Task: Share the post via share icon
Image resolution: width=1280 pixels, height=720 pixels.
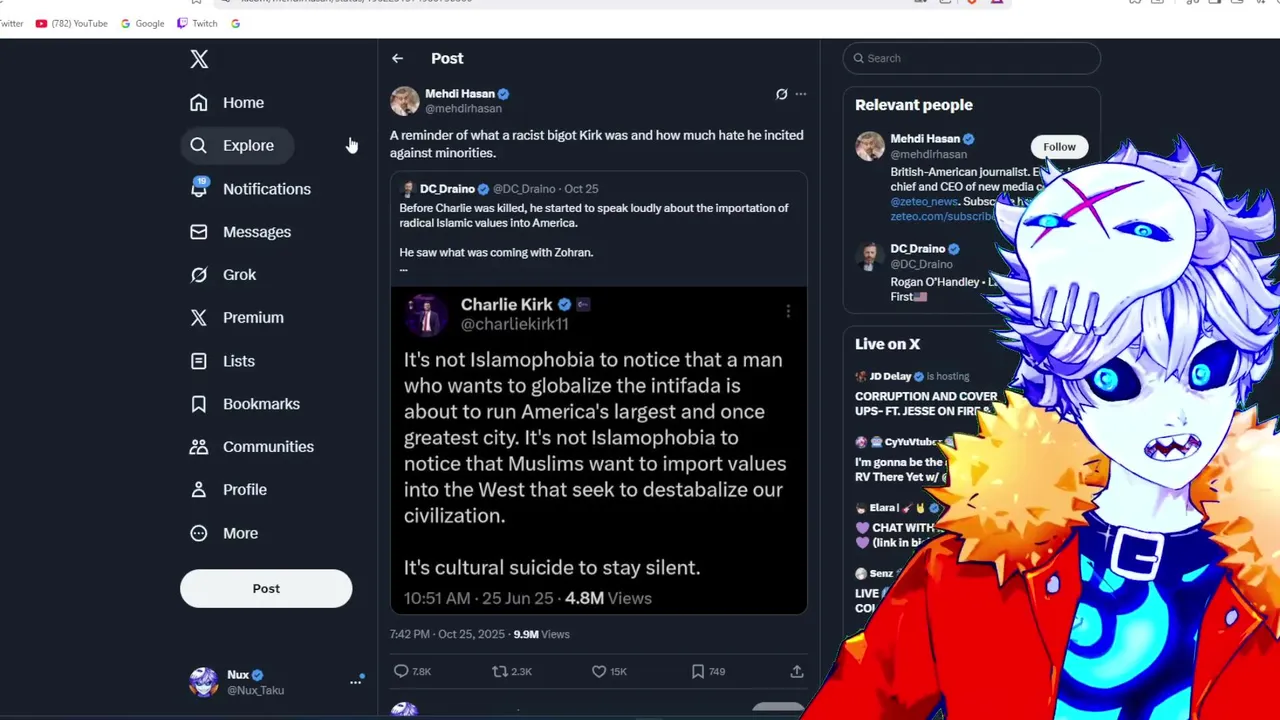Action: 796,671
